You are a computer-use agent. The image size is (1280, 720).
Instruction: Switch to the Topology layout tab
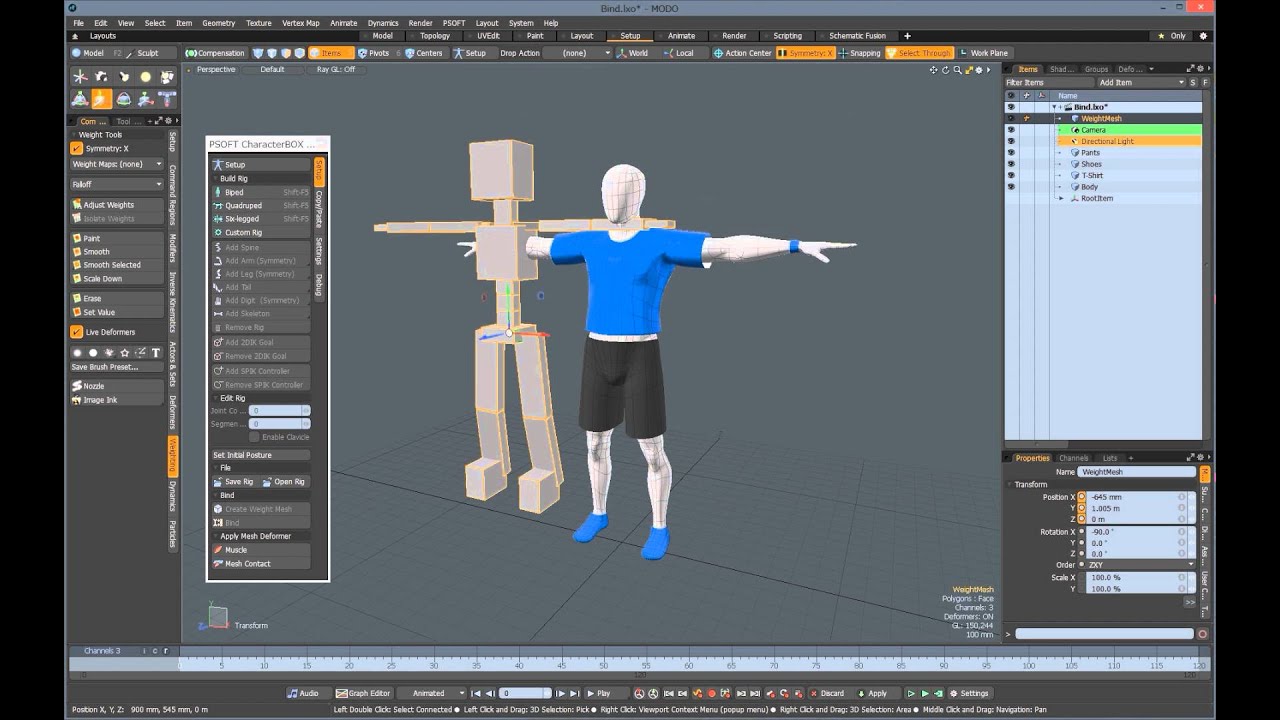pyautogui.click(x=435, y=36)
